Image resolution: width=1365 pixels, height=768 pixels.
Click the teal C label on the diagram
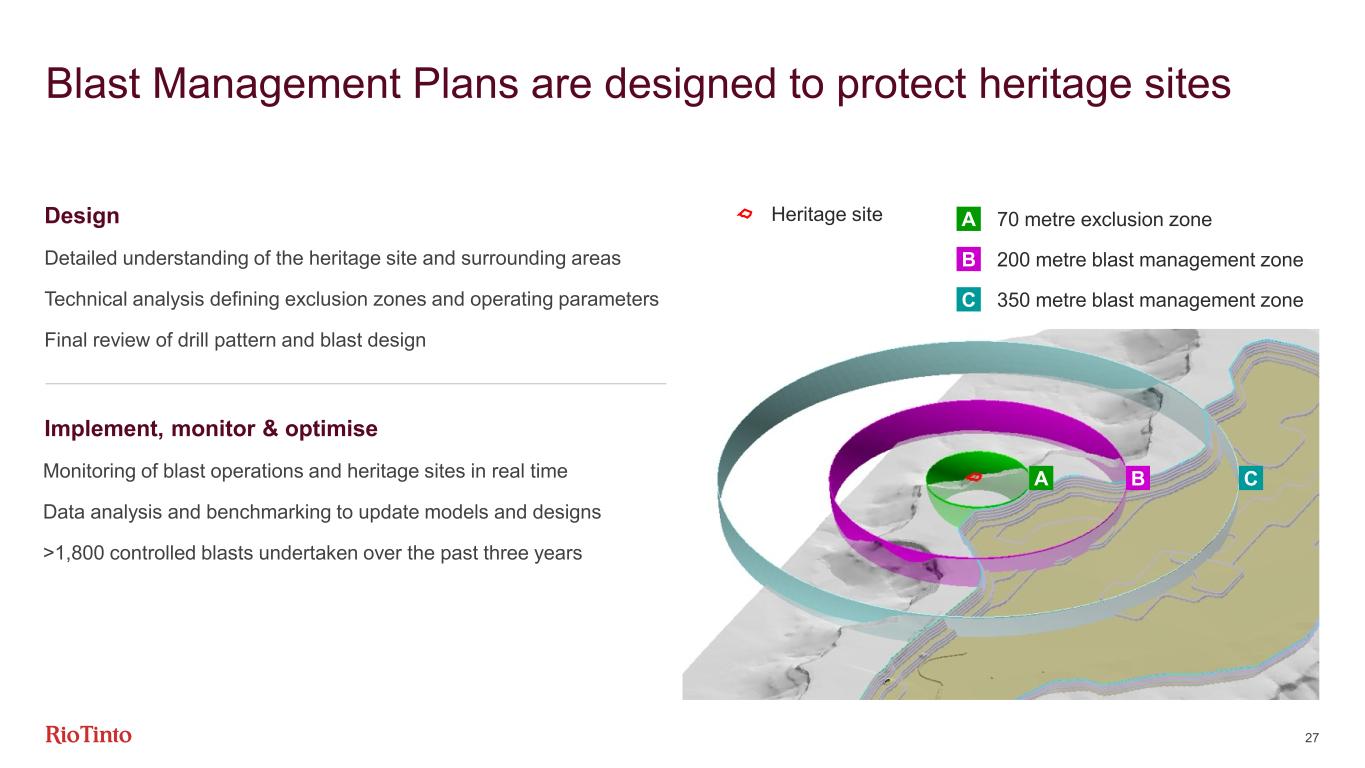[x=1251, y=479]
